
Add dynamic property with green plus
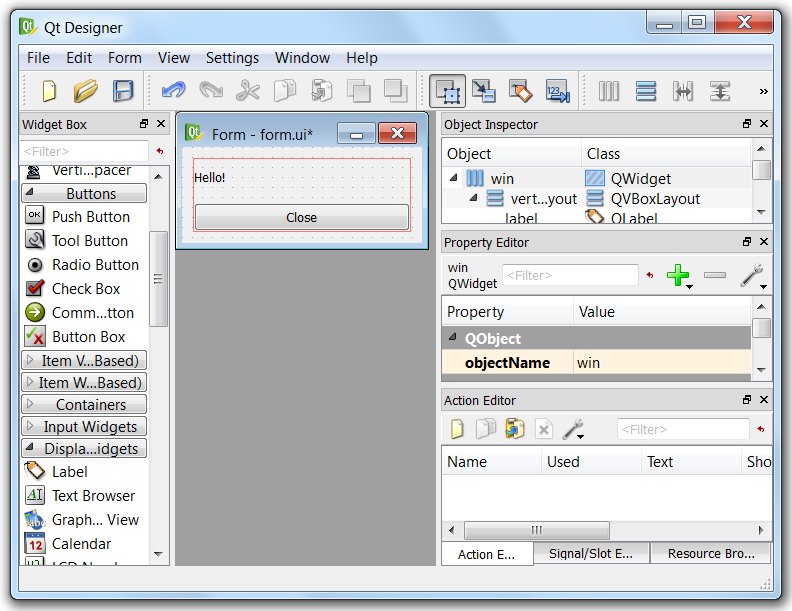pos(678,275)
